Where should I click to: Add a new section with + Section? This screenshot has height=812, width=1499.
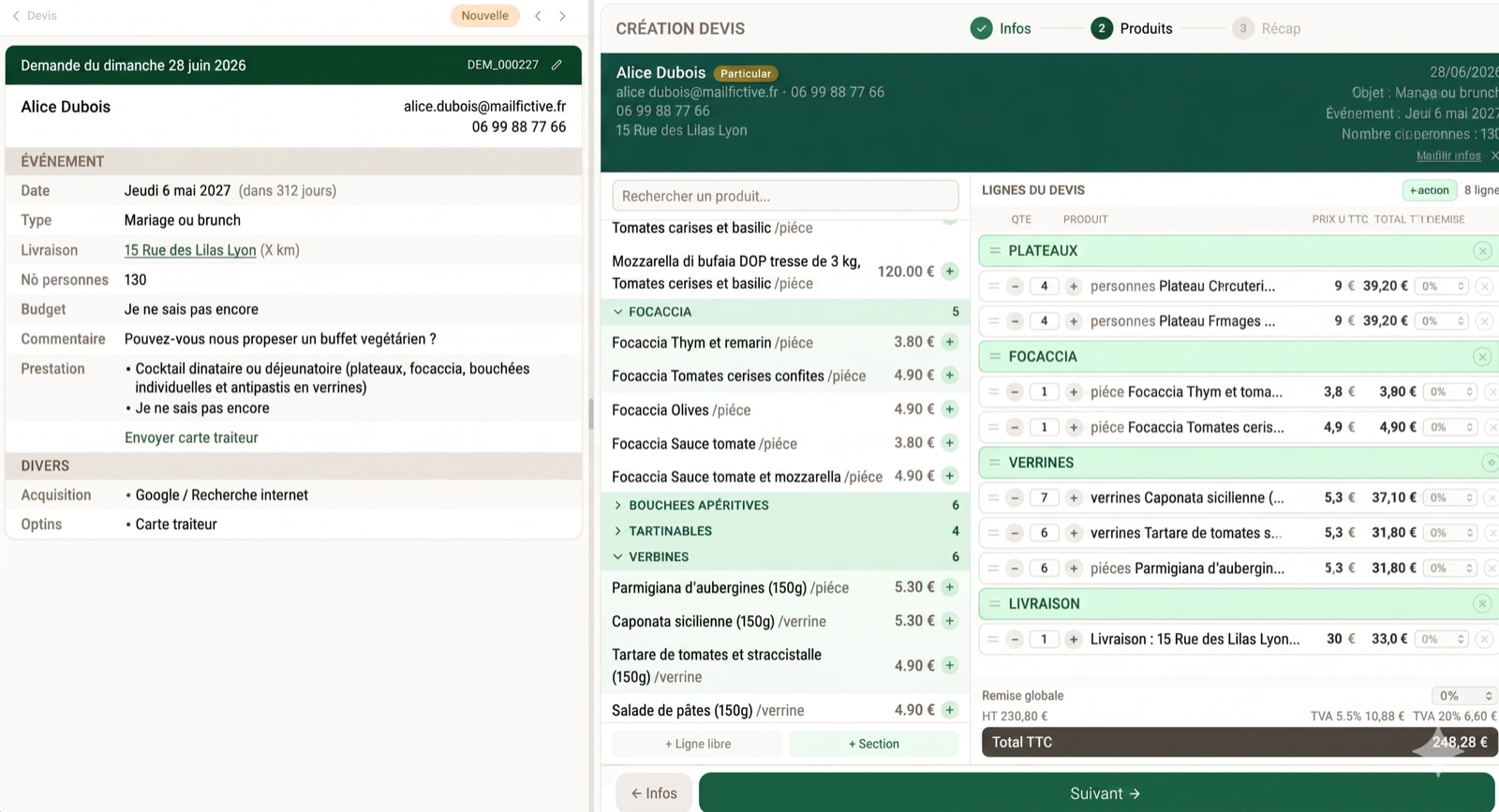pos(874,744)
